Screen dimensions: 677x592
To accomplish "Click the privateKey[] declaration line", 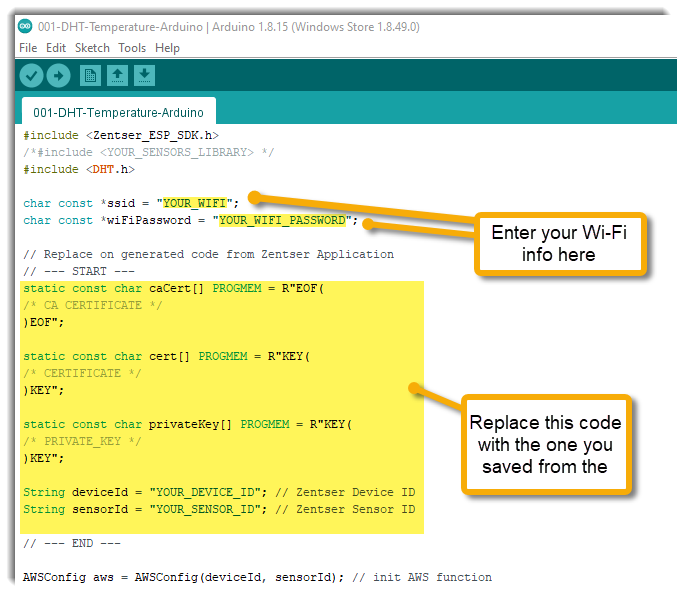I will [188, 424].
